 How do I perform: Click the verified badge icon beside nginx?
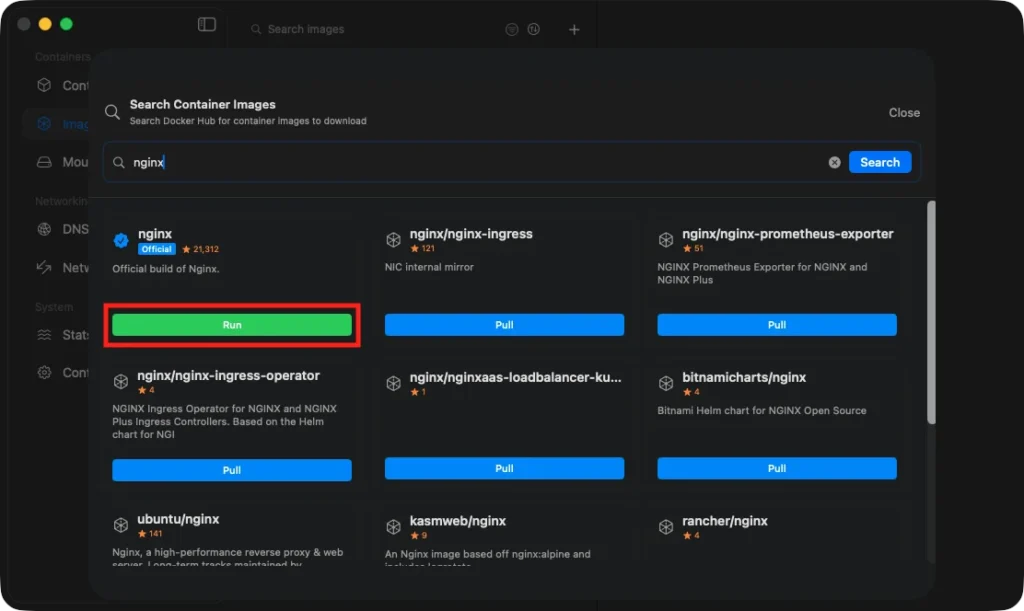[x=121, y=240]
